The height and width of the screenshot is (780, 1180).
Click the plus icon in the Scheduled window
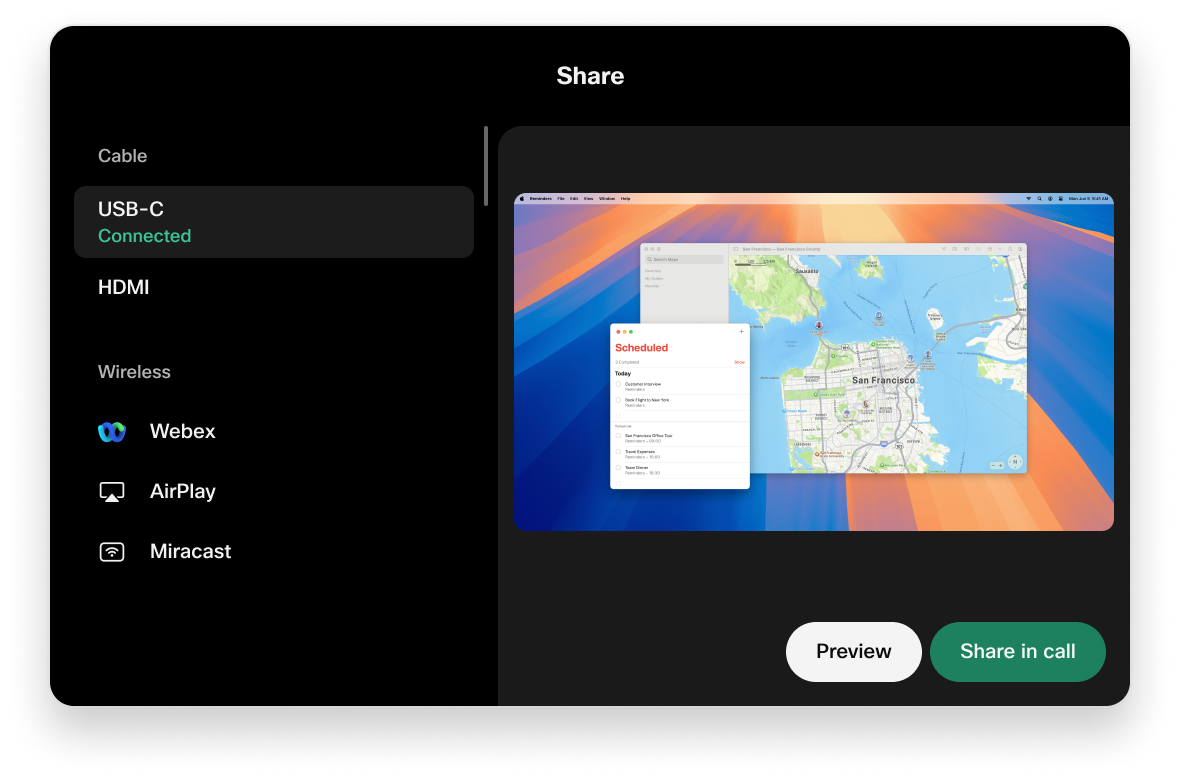click(741, 331)
